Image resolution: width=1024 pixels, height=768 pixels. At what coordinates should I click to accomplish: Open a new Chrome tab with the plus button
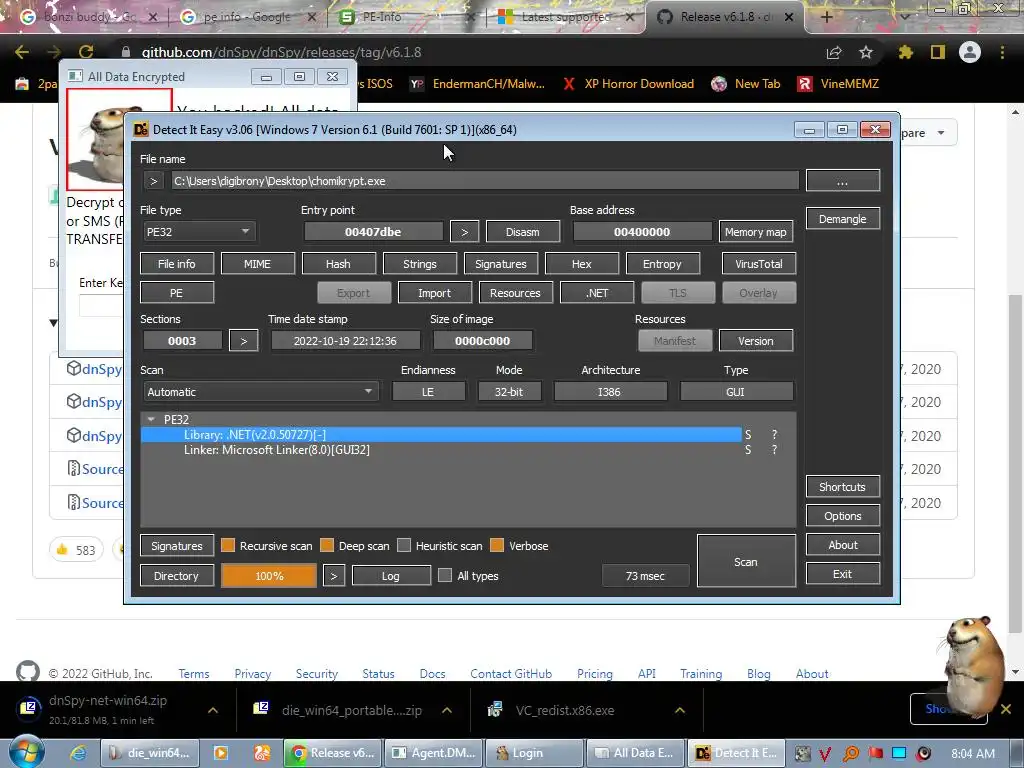pyautogui.click(x=826, y=17)
